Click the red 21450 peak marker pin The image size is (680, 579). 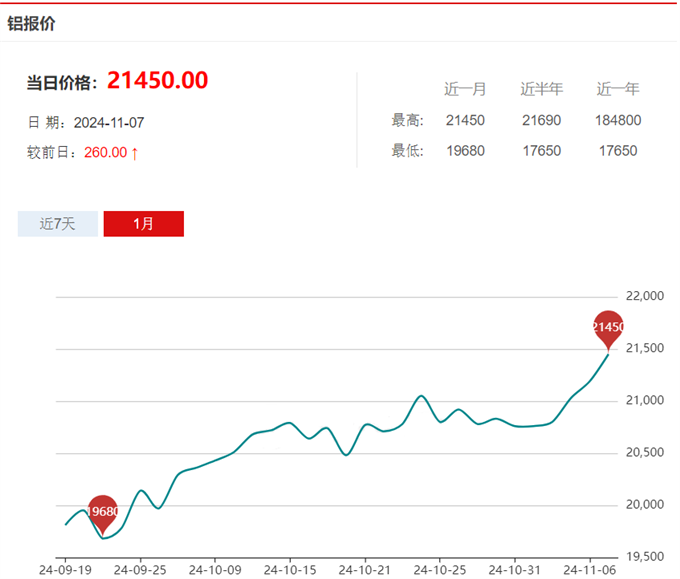pos(608,327)
